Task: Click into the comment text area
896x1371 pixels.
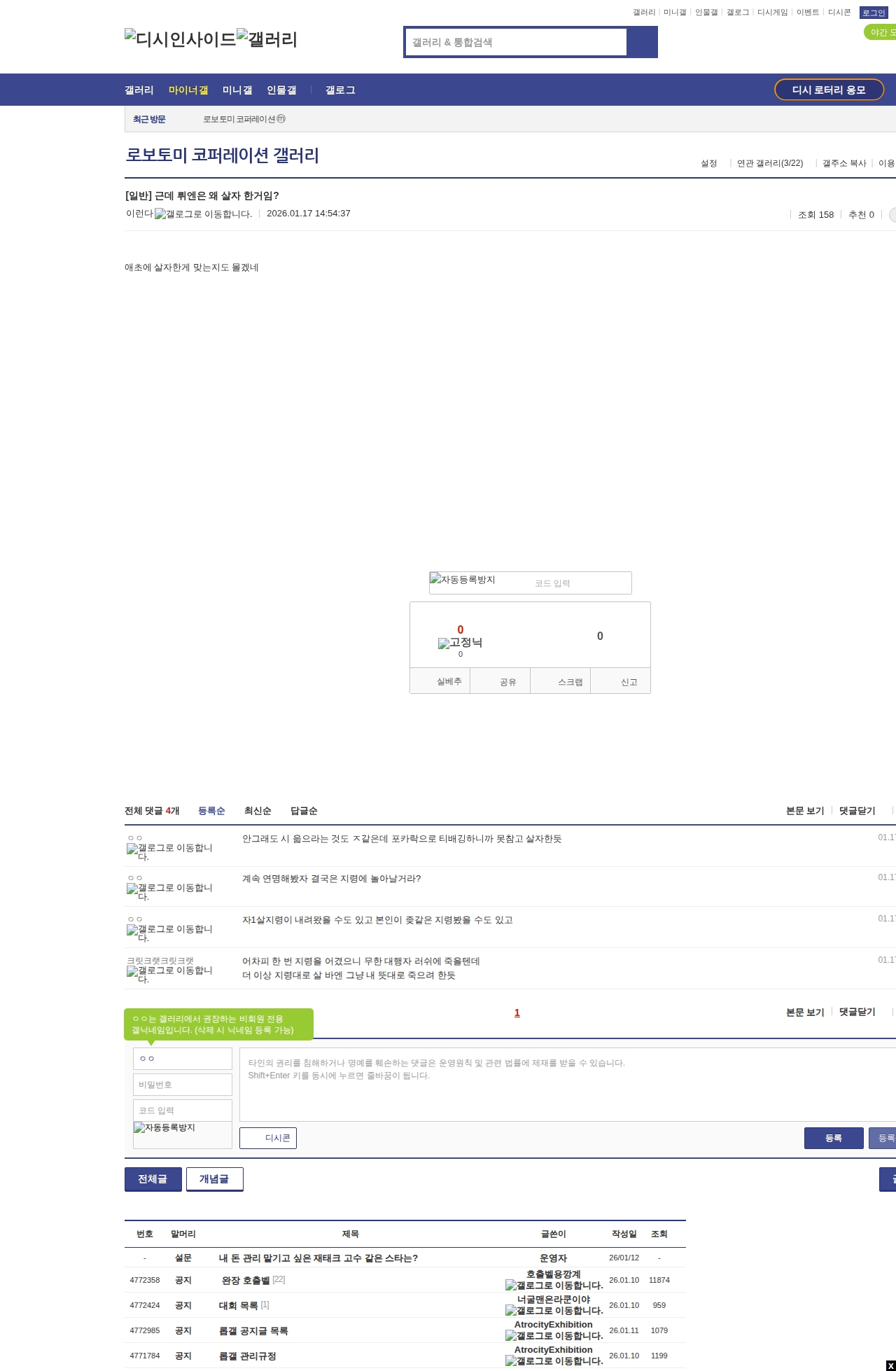Action: coord(568,1085)
